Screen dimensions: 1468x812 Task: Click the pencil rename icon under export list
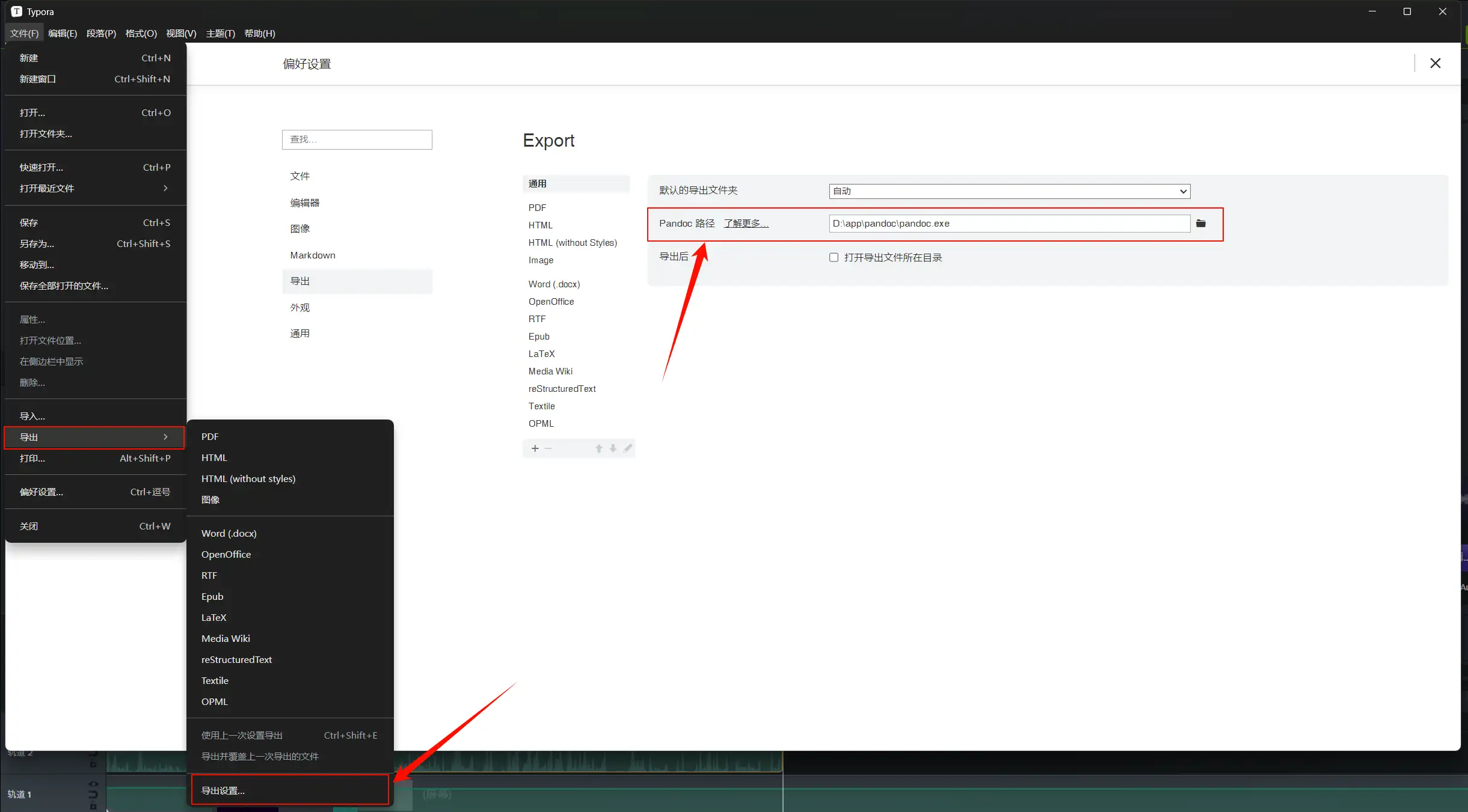pos(628,448)
